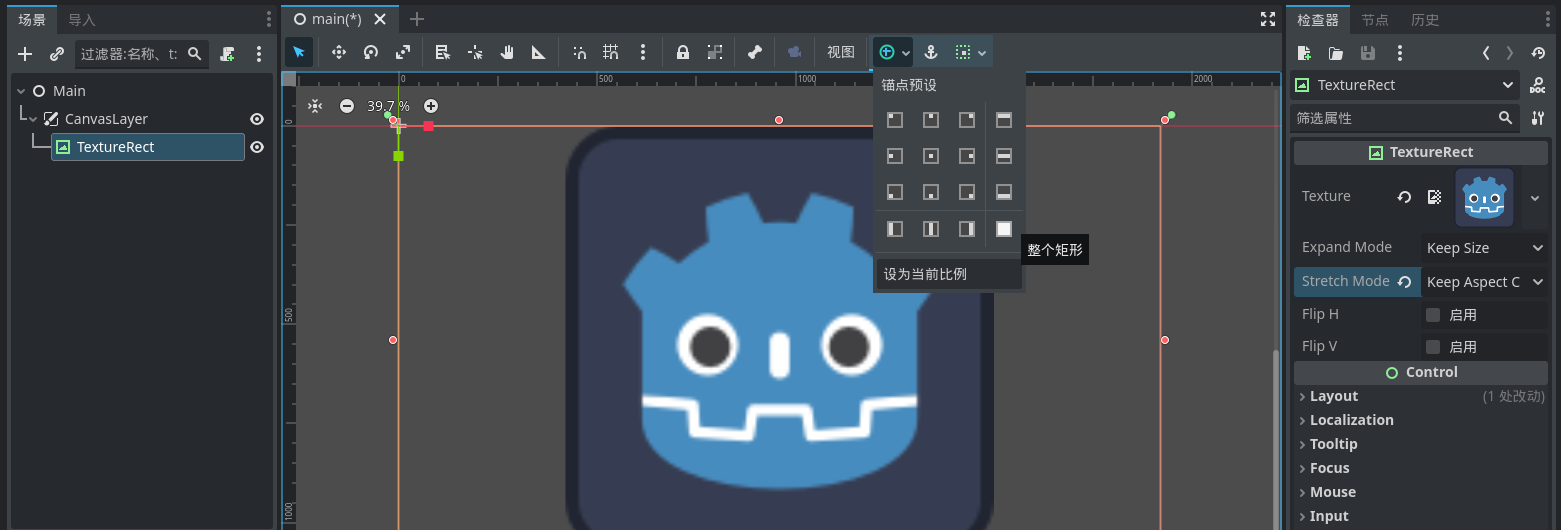Activate the Move Mode tool

[339, 52]
